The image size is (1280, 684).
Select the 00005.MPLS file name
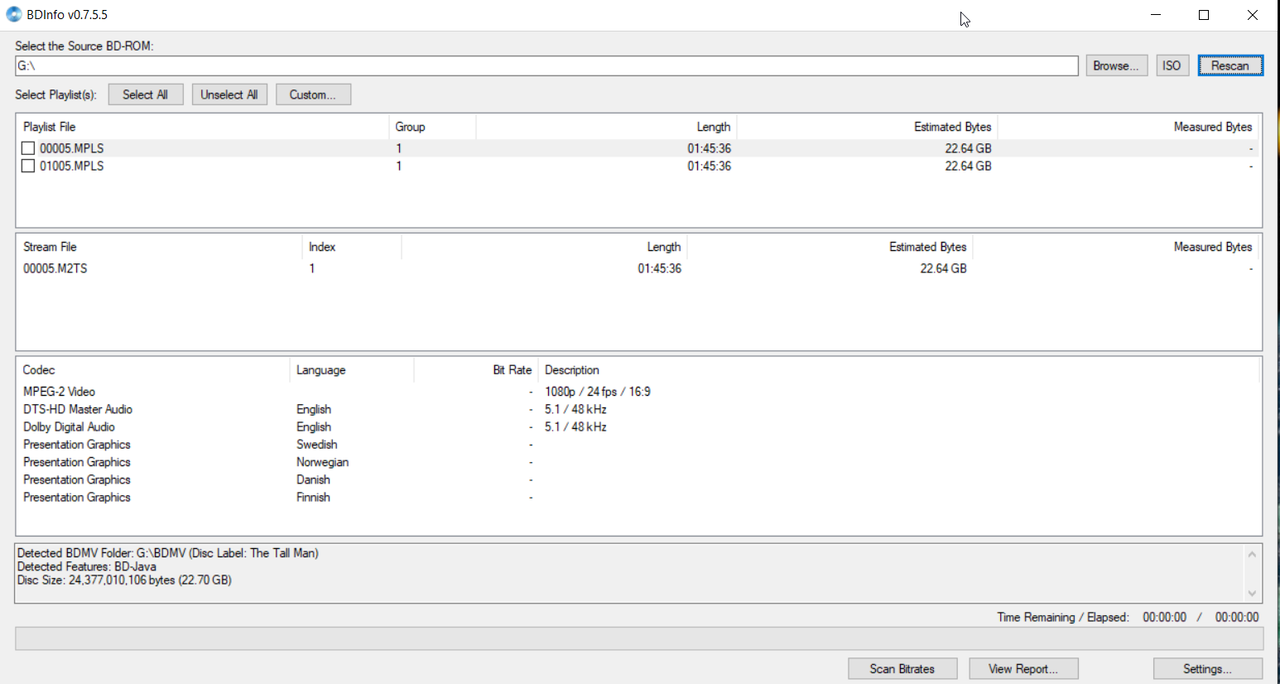71,149
